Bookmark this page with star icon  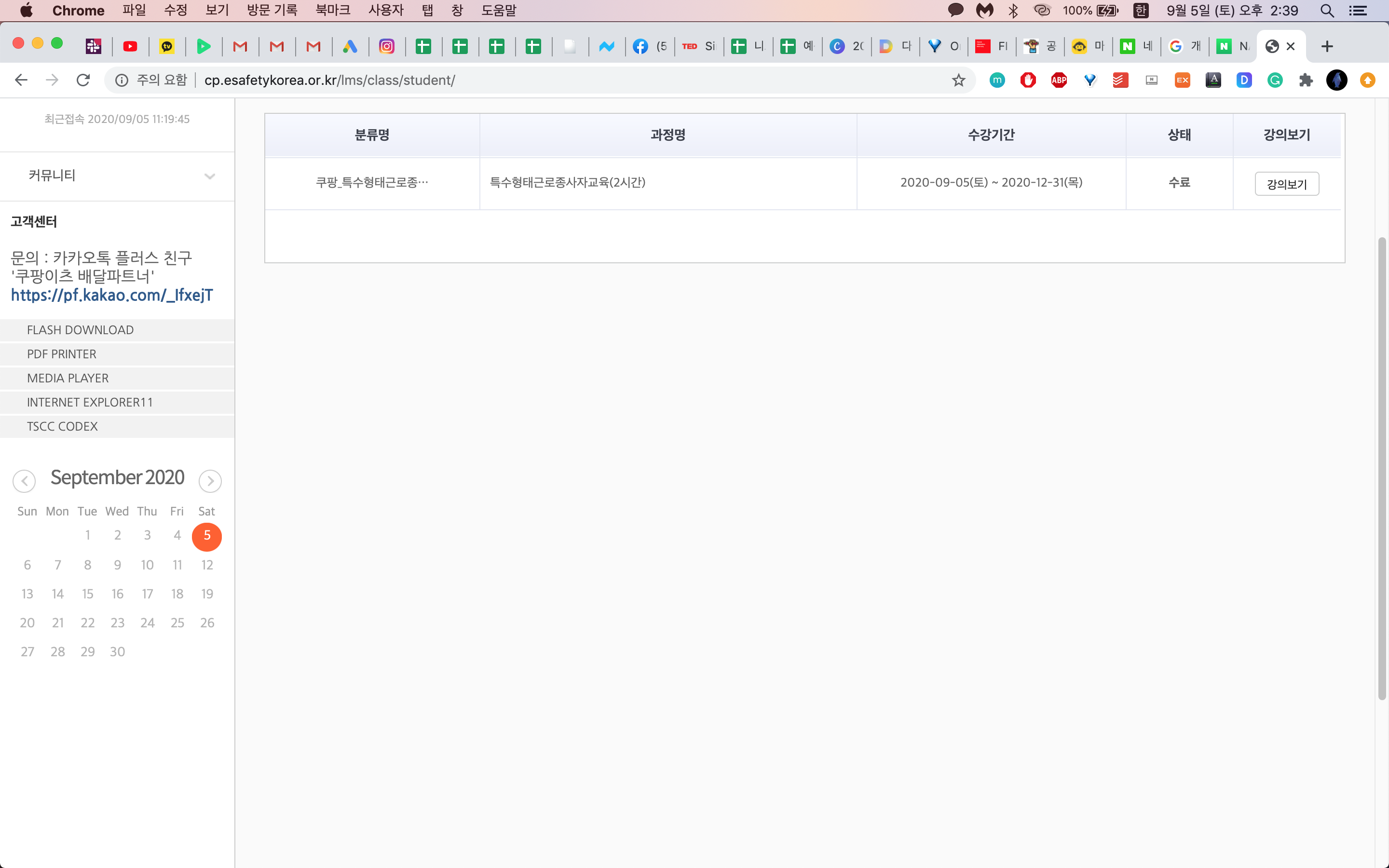958,80
